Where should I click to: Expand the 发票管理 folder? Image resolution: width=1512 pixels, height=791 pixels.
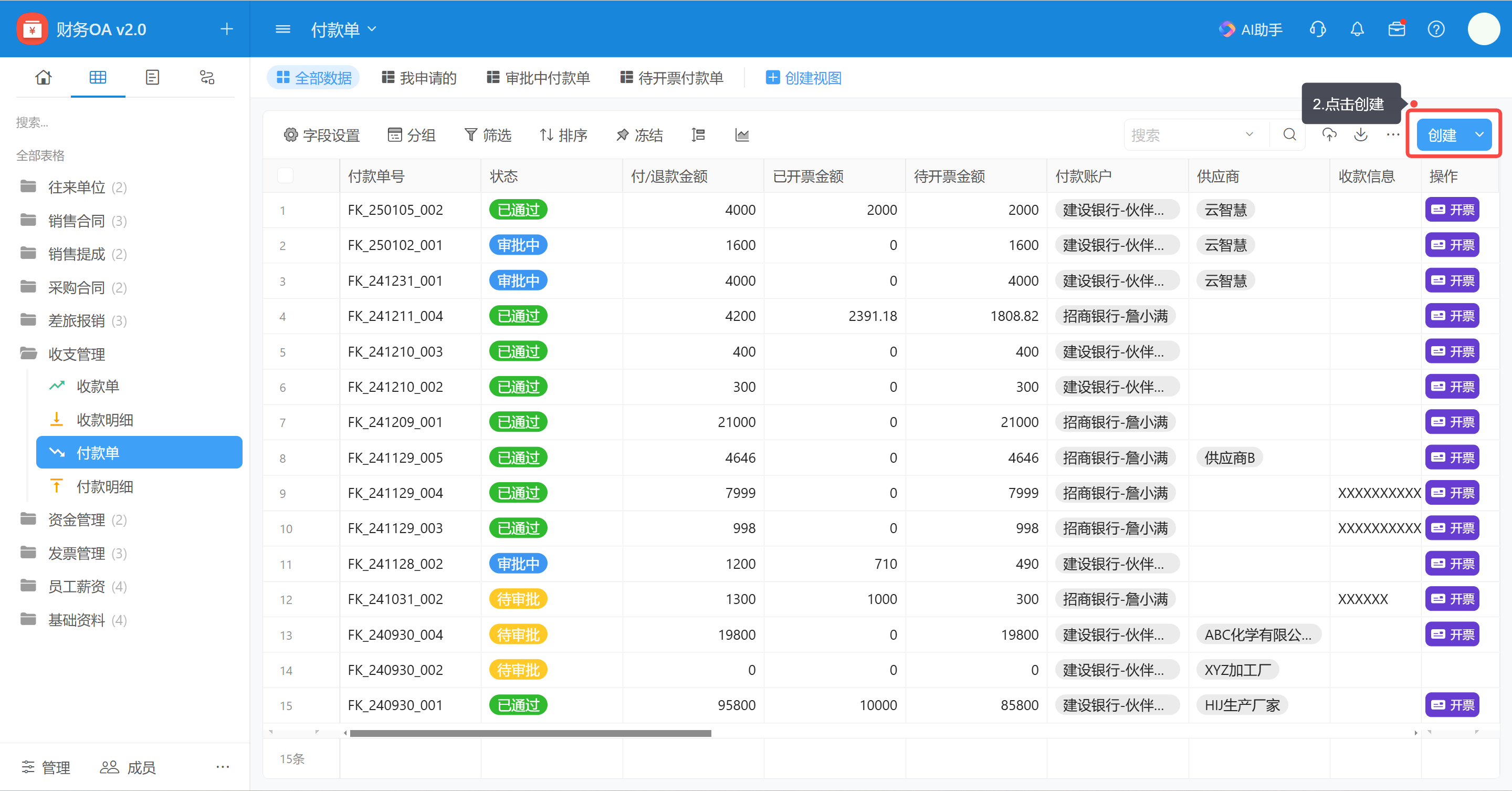pyautogui.click(x=74, y=553)
